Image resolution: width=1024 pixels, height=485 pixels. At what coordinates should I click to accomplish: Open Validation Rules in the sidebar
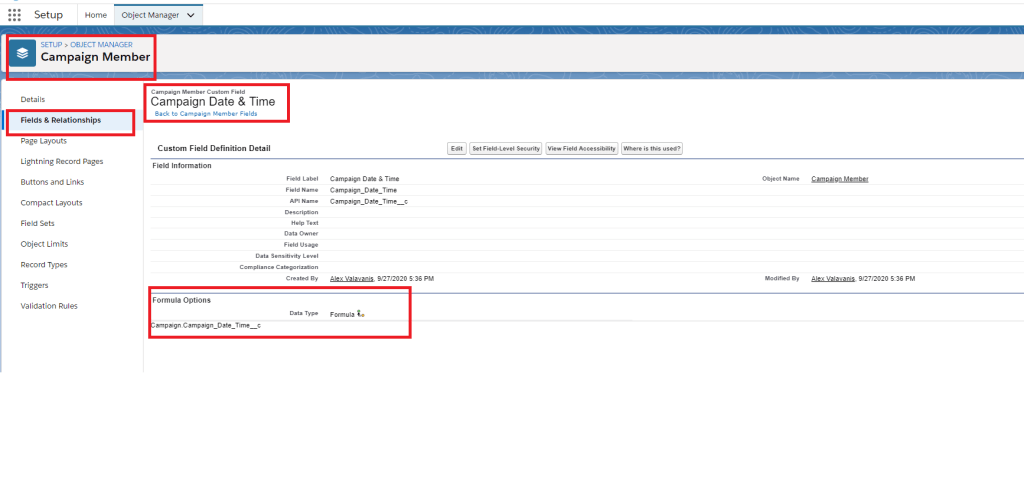point(49,306)
